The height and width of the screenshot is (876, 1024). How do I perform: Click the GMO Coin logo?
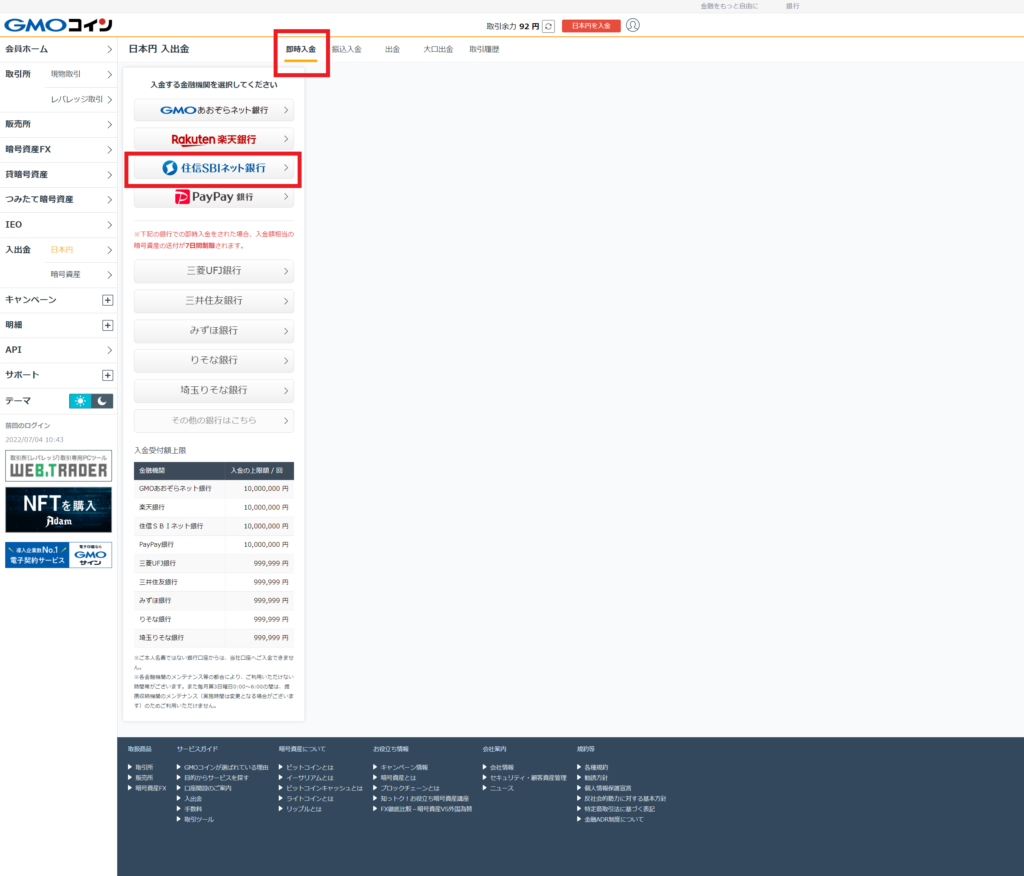58,25
